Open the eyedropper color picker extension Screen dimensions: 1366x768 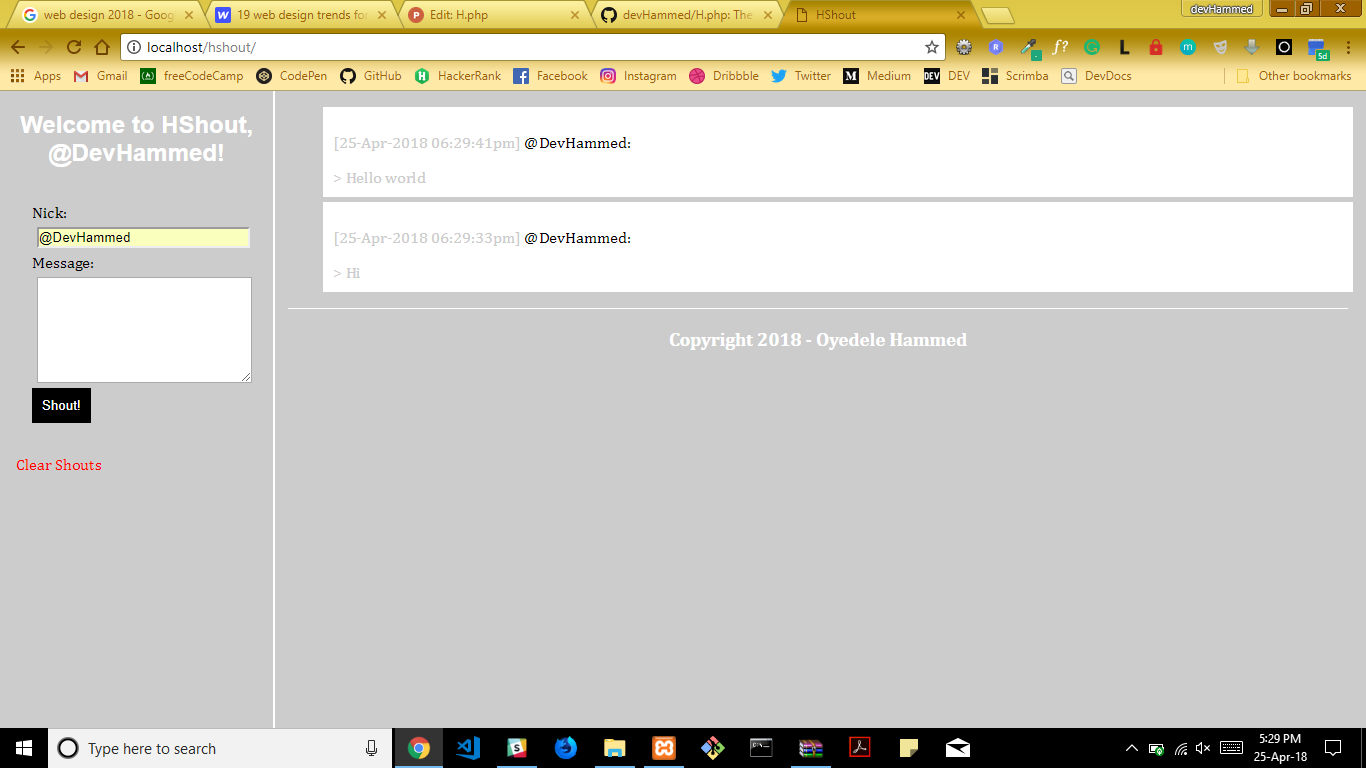coord(1029,47)
